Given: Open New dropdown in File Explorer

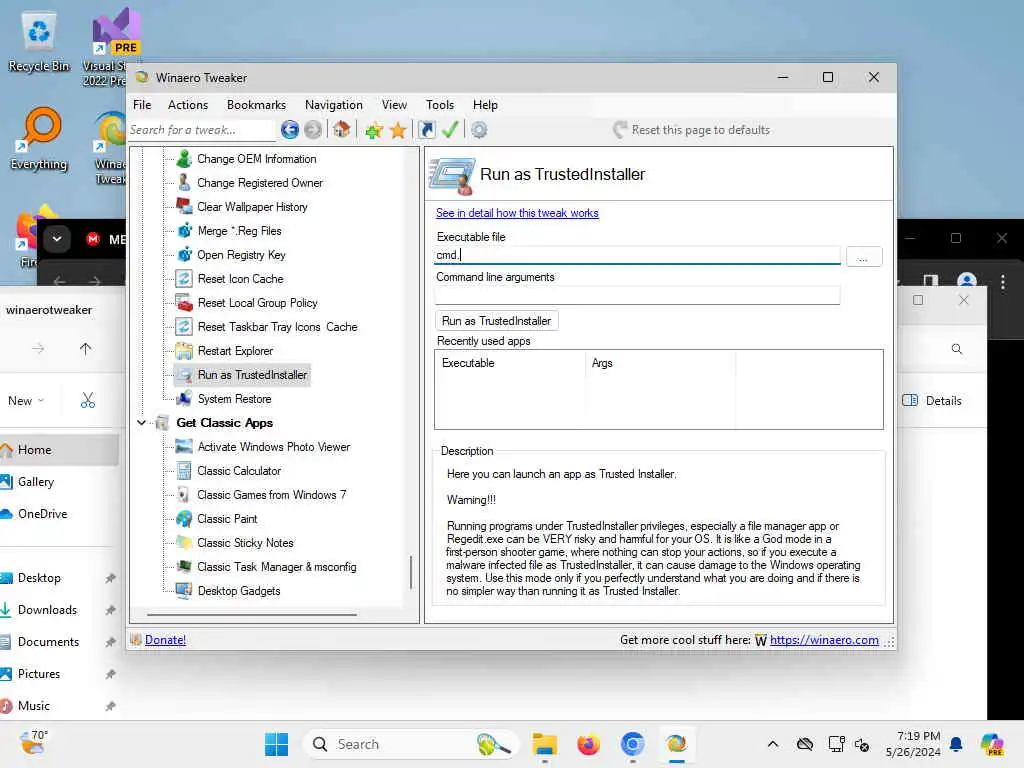Looking at the screenshot, I should (x=25, y=401).
